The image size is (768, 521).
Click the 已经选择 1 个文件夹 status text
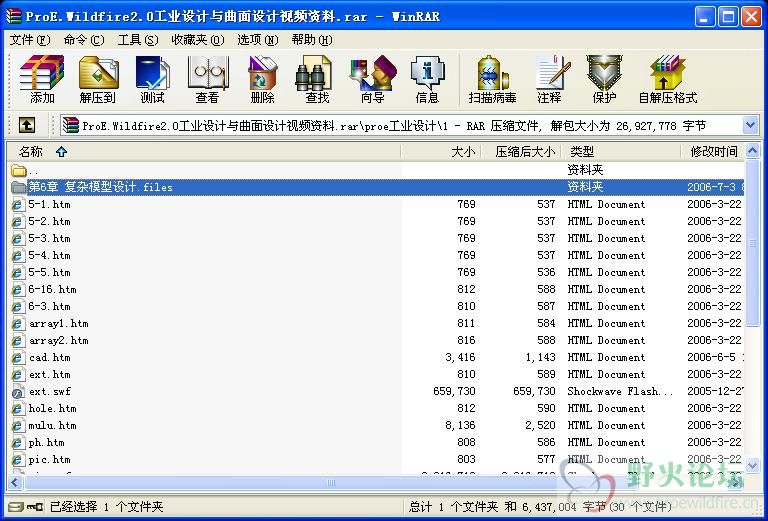click(106, 506)
